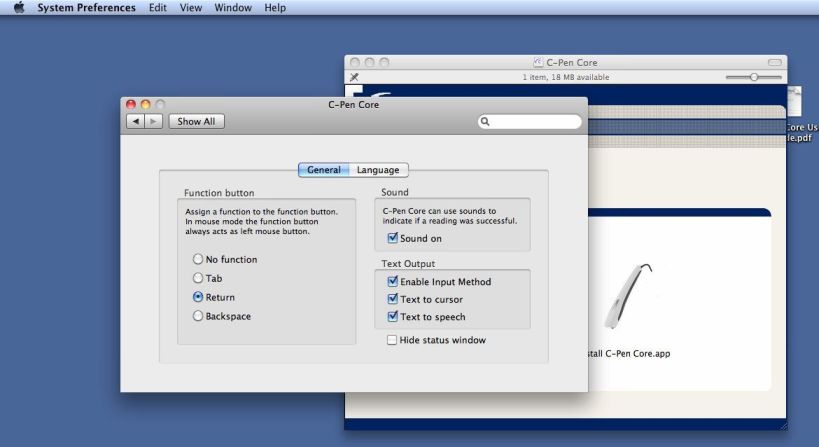Click the Text Output group label
The height and width of the screenshot is (447, 819).
pyautogui.click(x=408, y=264)
